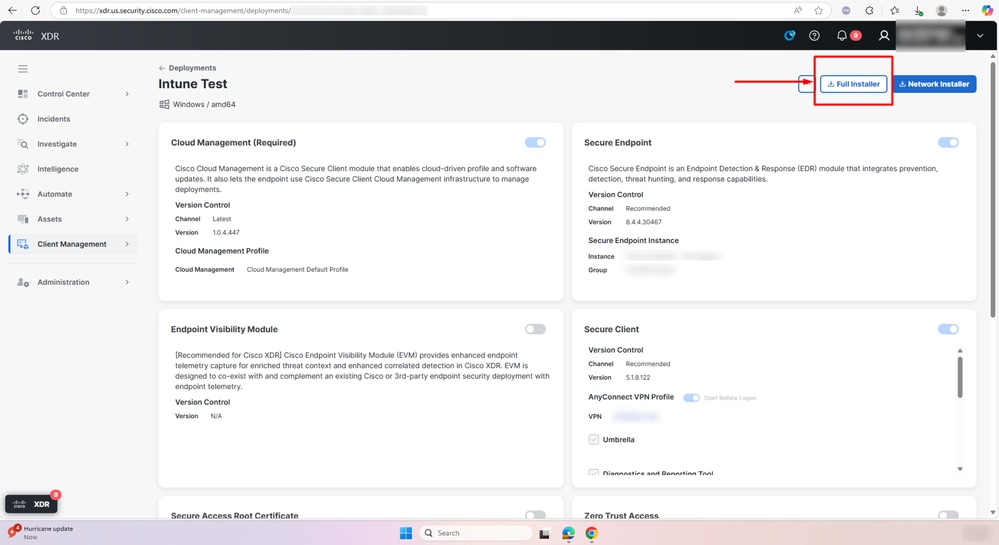
Task: Download the Full Installer
Action: click(853, 84)
